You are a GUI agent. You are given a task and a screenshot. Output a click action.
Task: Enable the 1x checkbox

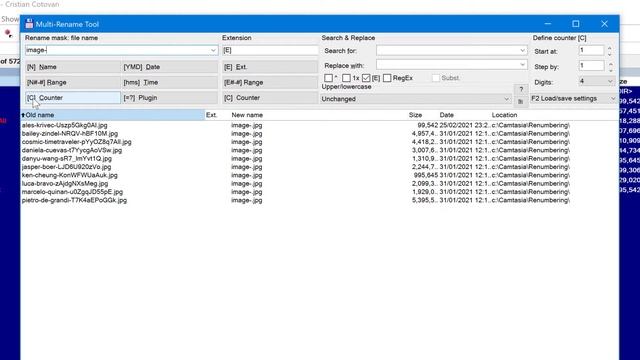point(346,78)
